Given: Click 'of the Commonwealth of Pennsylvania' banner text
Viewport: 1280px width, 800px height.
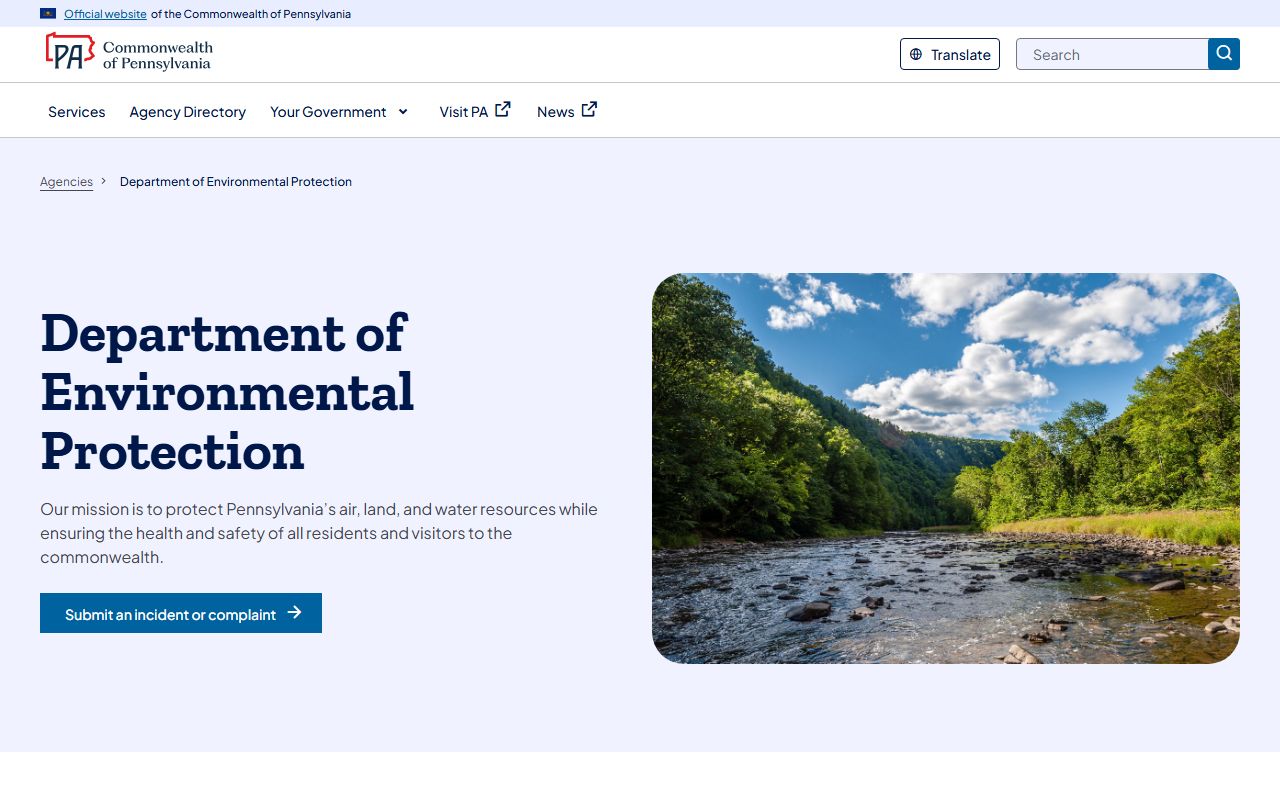Looking at the screenshot, I should pyautogui.click(x=251, y=14).
